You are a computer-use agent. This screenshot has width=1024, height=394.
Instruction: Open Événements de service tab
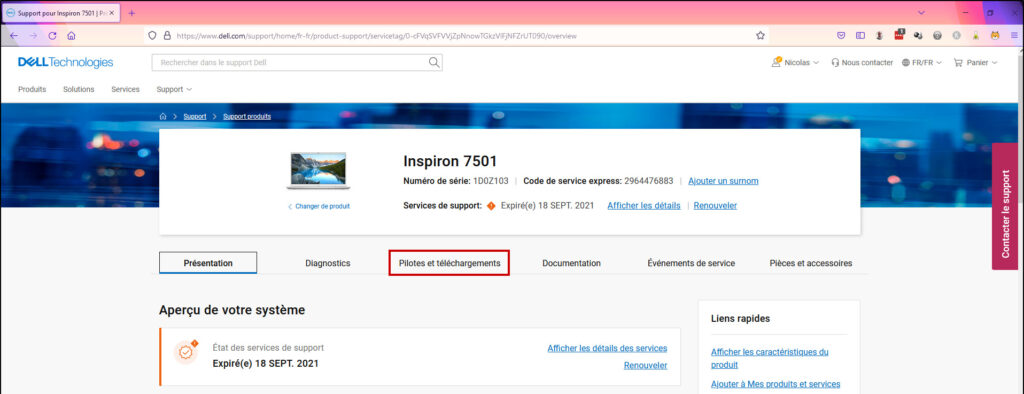691,263
